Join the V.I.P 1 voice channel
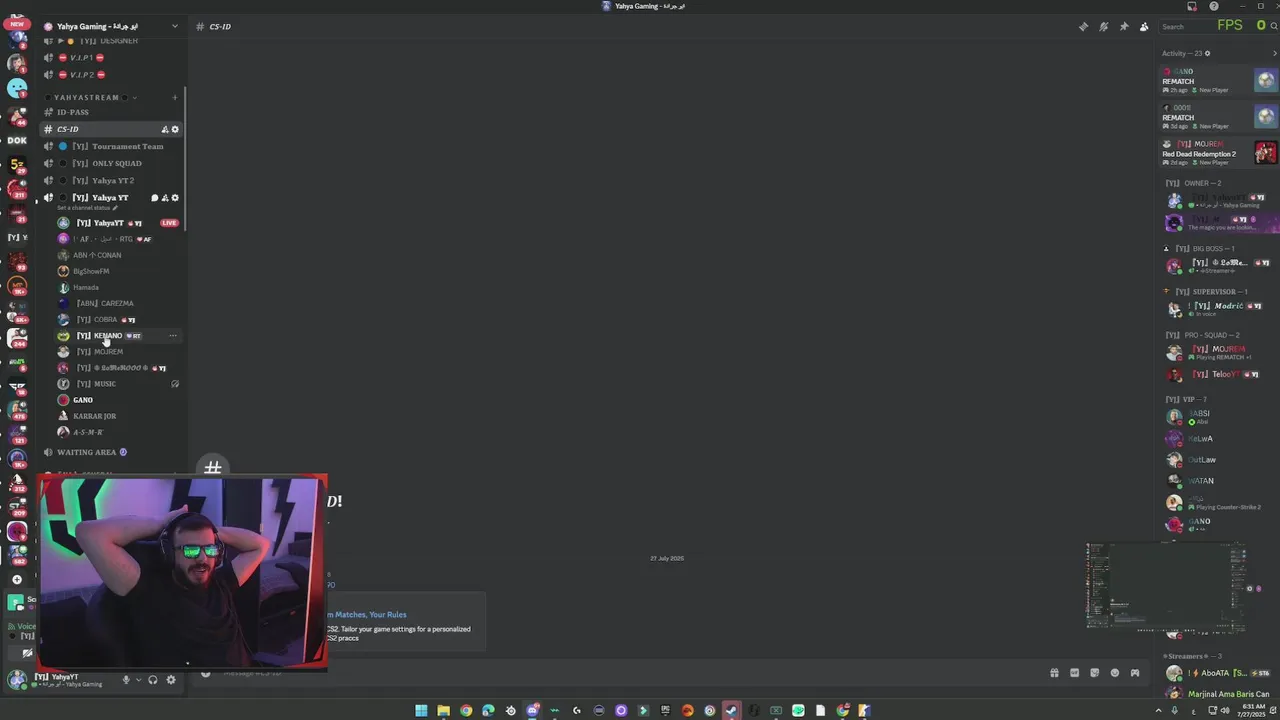 click(110, 57)
